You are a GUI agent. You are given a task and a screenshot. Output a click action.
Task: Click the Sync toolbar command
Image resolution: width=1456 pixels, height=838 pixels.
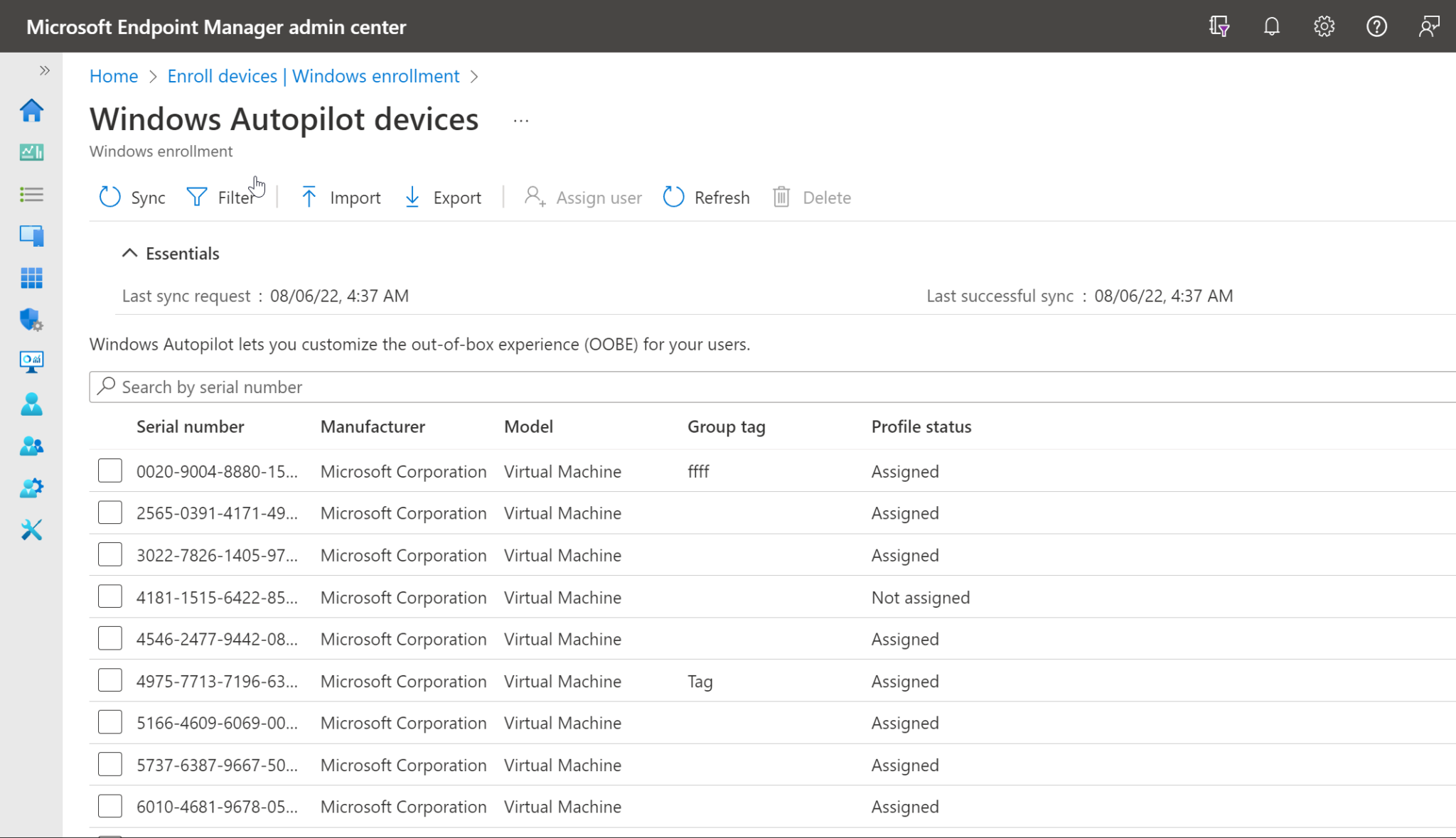coord(132,198)
